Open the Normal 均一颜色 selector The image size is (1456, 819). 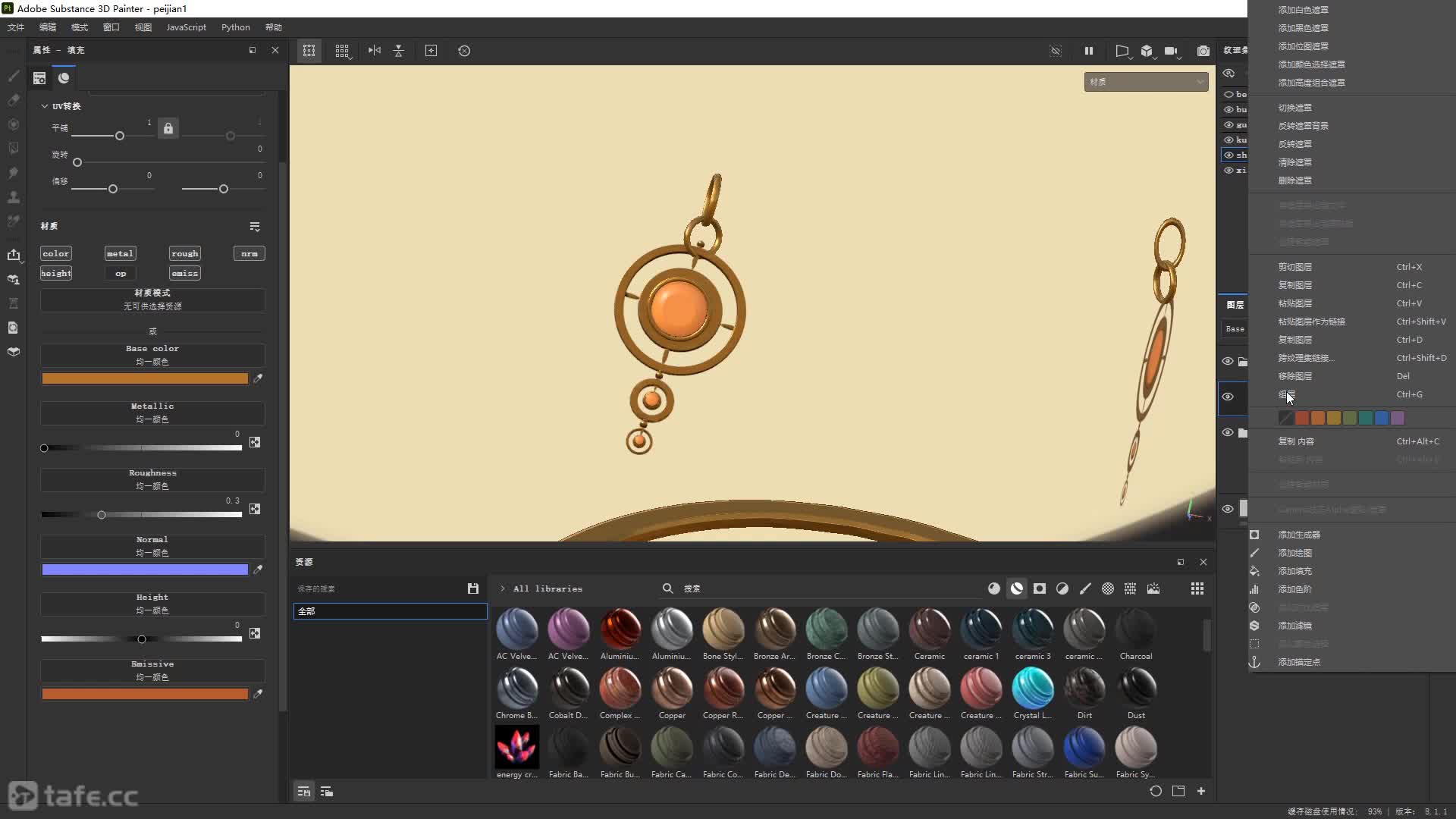[152, 546]
